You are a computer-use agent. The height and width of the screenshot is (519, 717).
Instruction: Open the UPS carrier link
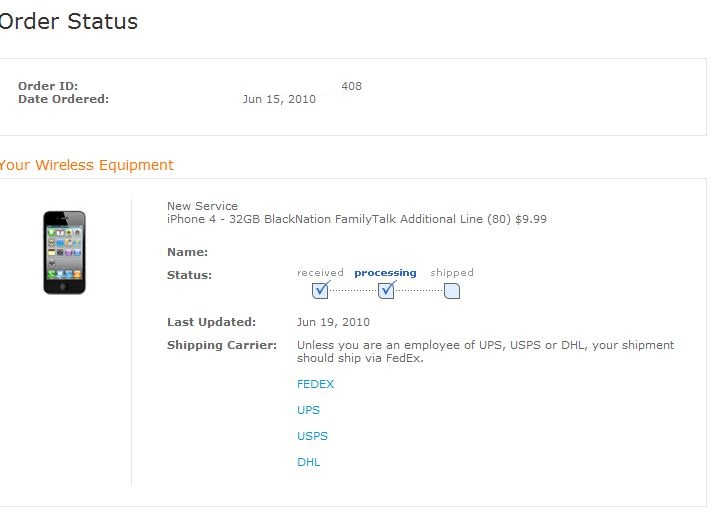pos(308,410)
